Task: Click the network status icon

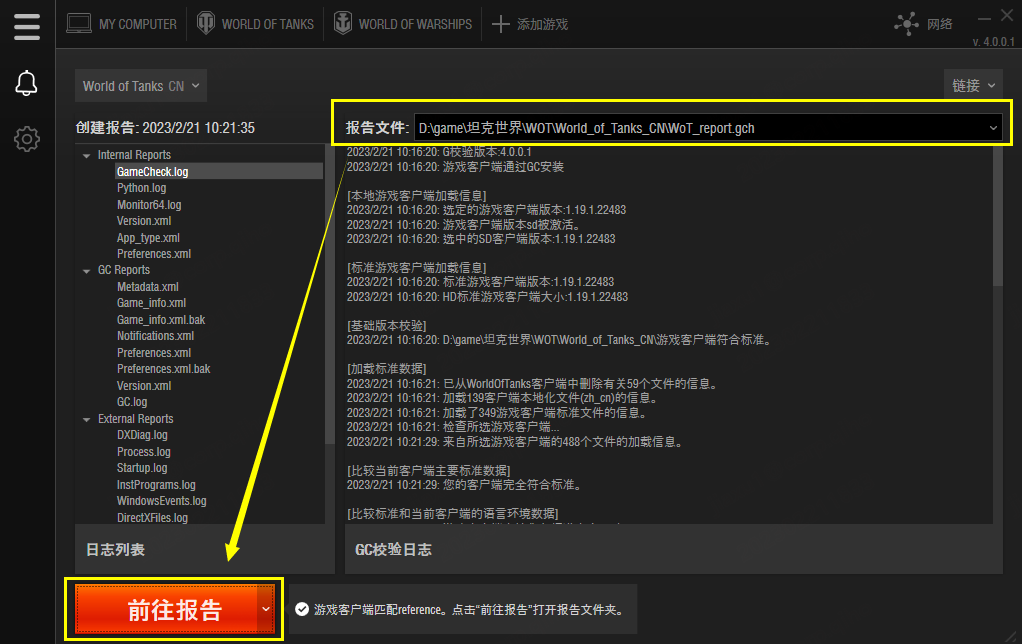Action: tap(907, 24)
